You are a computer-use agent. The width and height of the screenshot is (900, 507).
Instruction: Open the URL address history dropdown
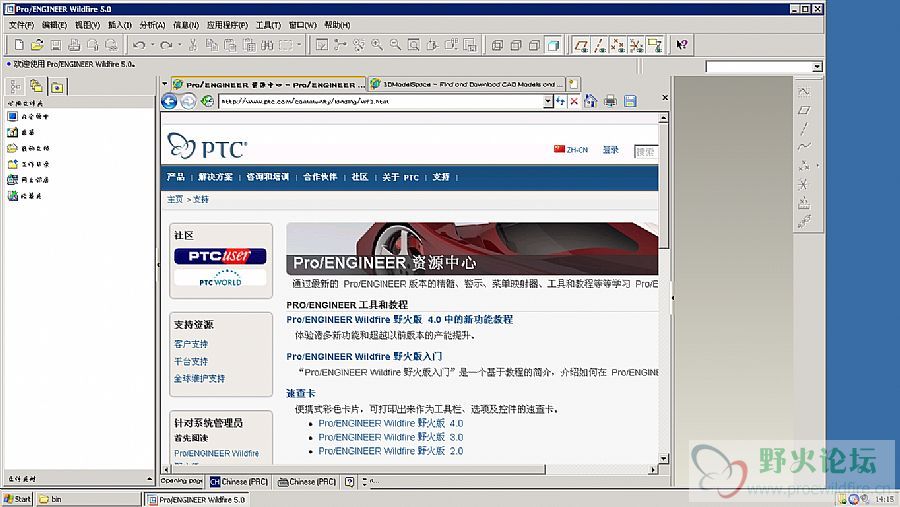point(548,101)
